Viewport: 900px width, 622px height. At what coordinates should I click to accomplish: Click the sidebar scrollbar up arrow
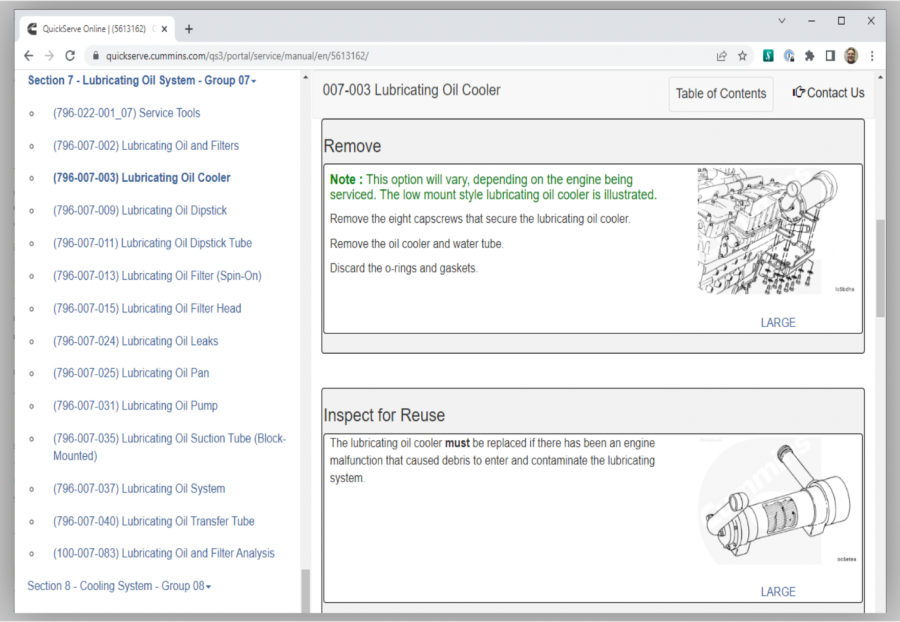click(x=305, y=77)
